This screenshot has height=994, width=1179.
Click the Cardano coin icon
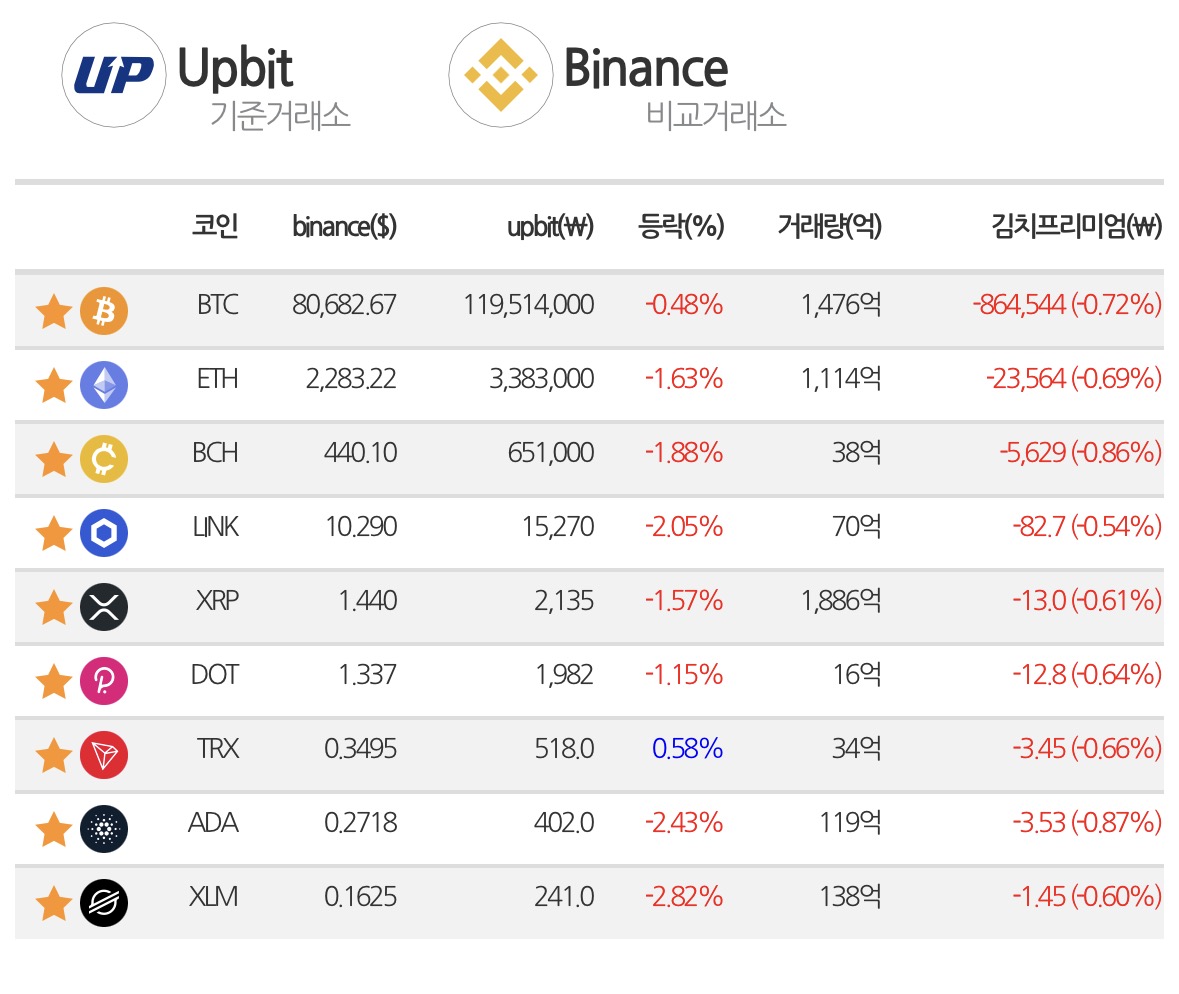point(104,829)
